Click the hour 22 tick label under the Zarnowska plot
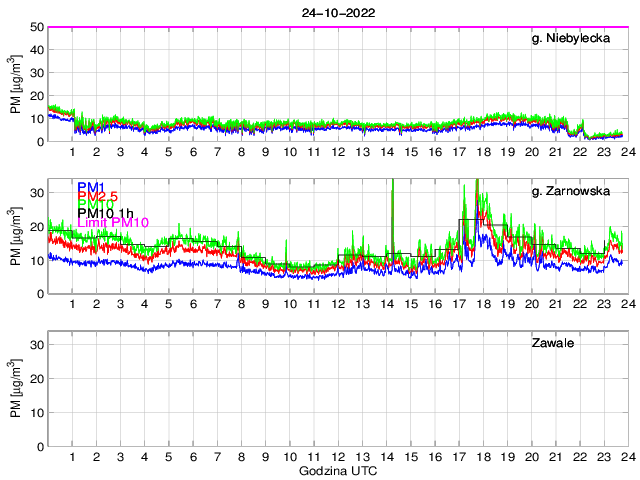Viewport: 640px width, 480px height. coord(580,304)
